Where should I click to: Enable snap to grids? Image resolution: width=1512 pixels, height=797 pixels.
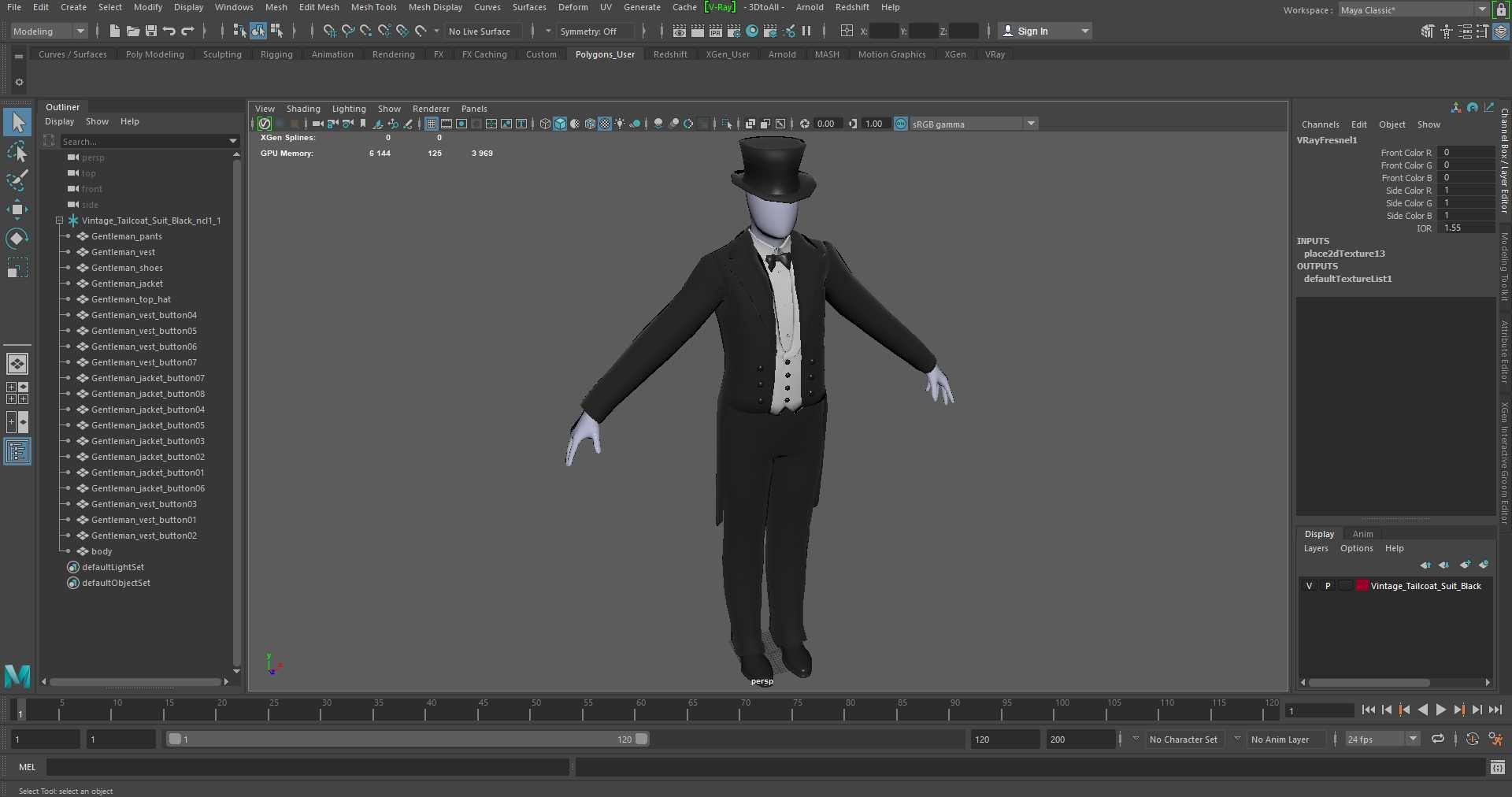(x=329, y=31)
